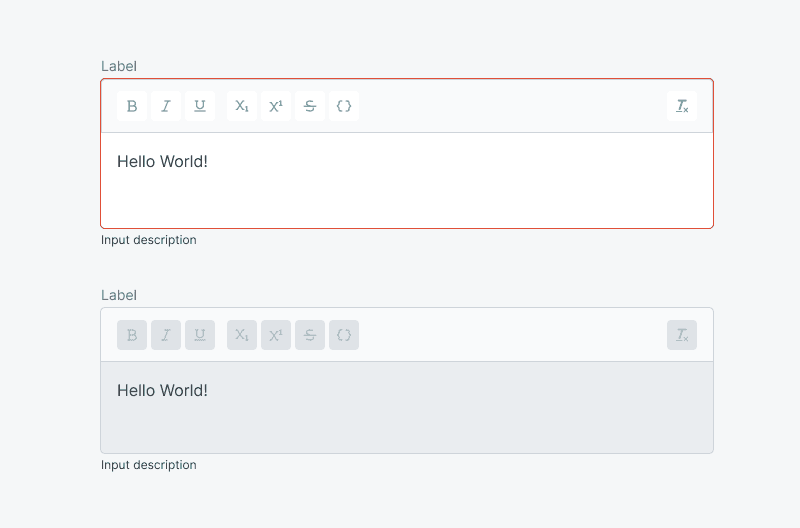
Task: Click the Label above the red-bordered editor
Action: [119, 66]
